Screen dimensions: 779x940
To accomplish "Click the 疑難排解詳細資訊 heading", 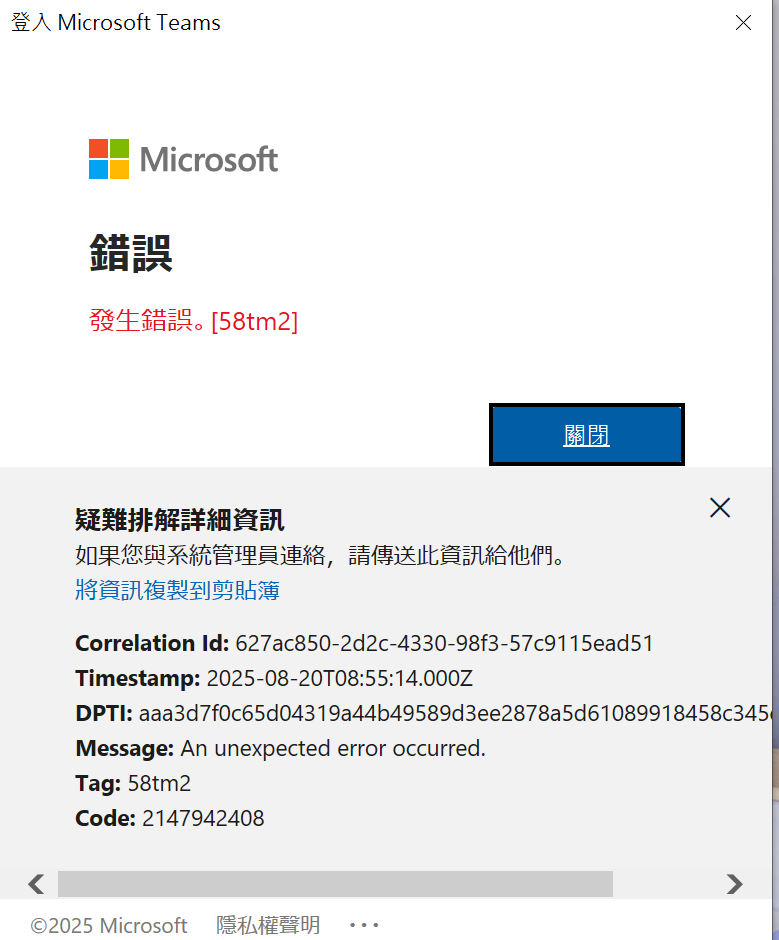I will (x=180, y=520).
